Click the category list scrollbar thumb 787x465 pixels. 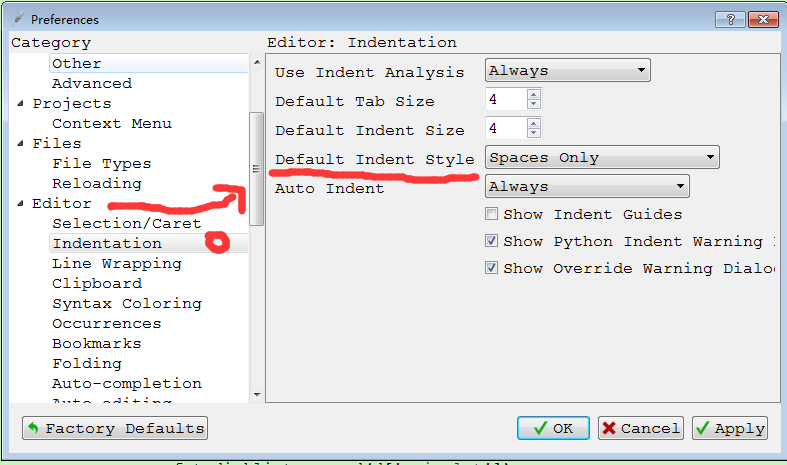256,169
